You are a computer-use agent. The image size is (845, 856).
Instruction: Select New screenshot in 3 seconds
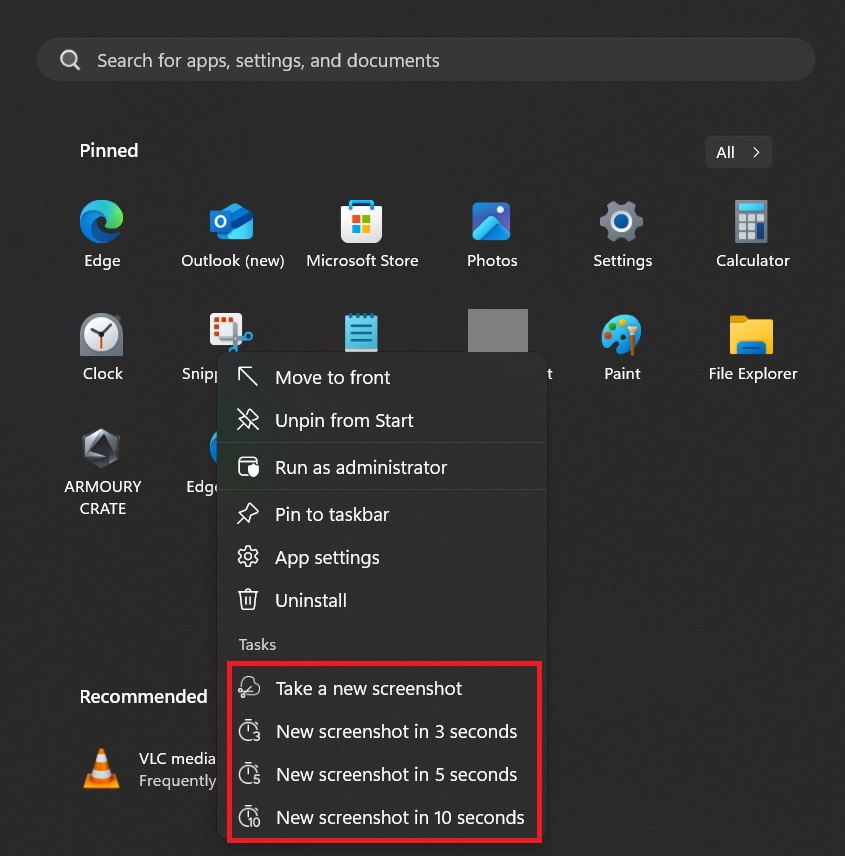pyautogui.click(x=382, y=732)
